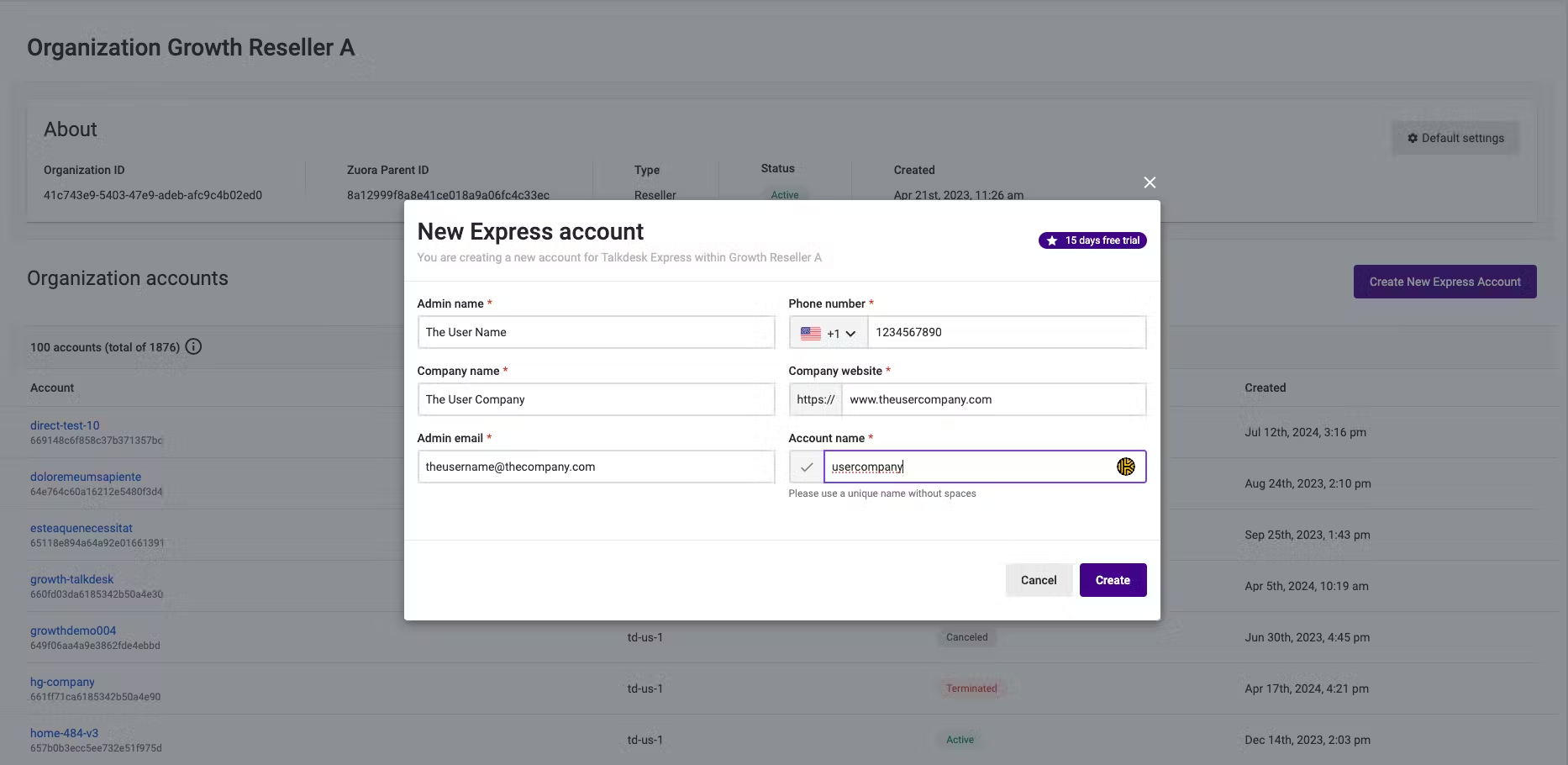This screenshot has width=1568, height=765.
Task: Open the +1 country code dropdown
Action: point(829,333)
